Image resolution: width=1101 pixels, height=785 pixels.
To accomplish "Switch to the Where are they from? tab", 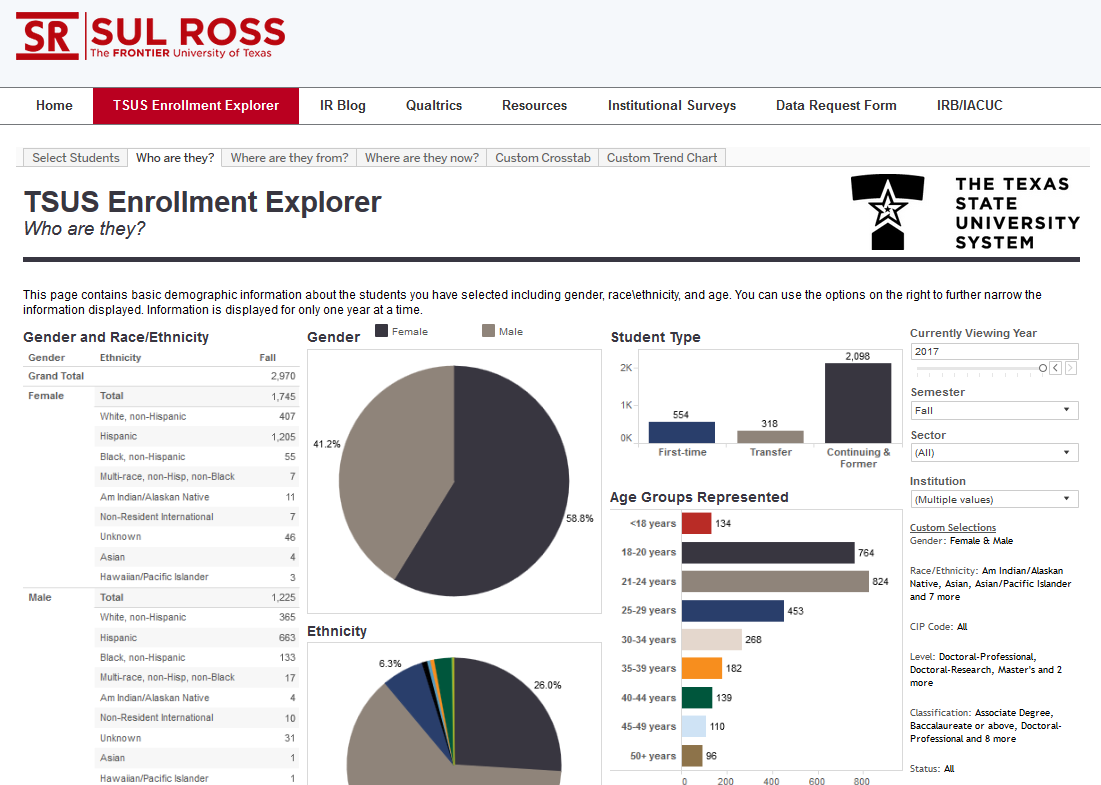I will coord(289,158).
